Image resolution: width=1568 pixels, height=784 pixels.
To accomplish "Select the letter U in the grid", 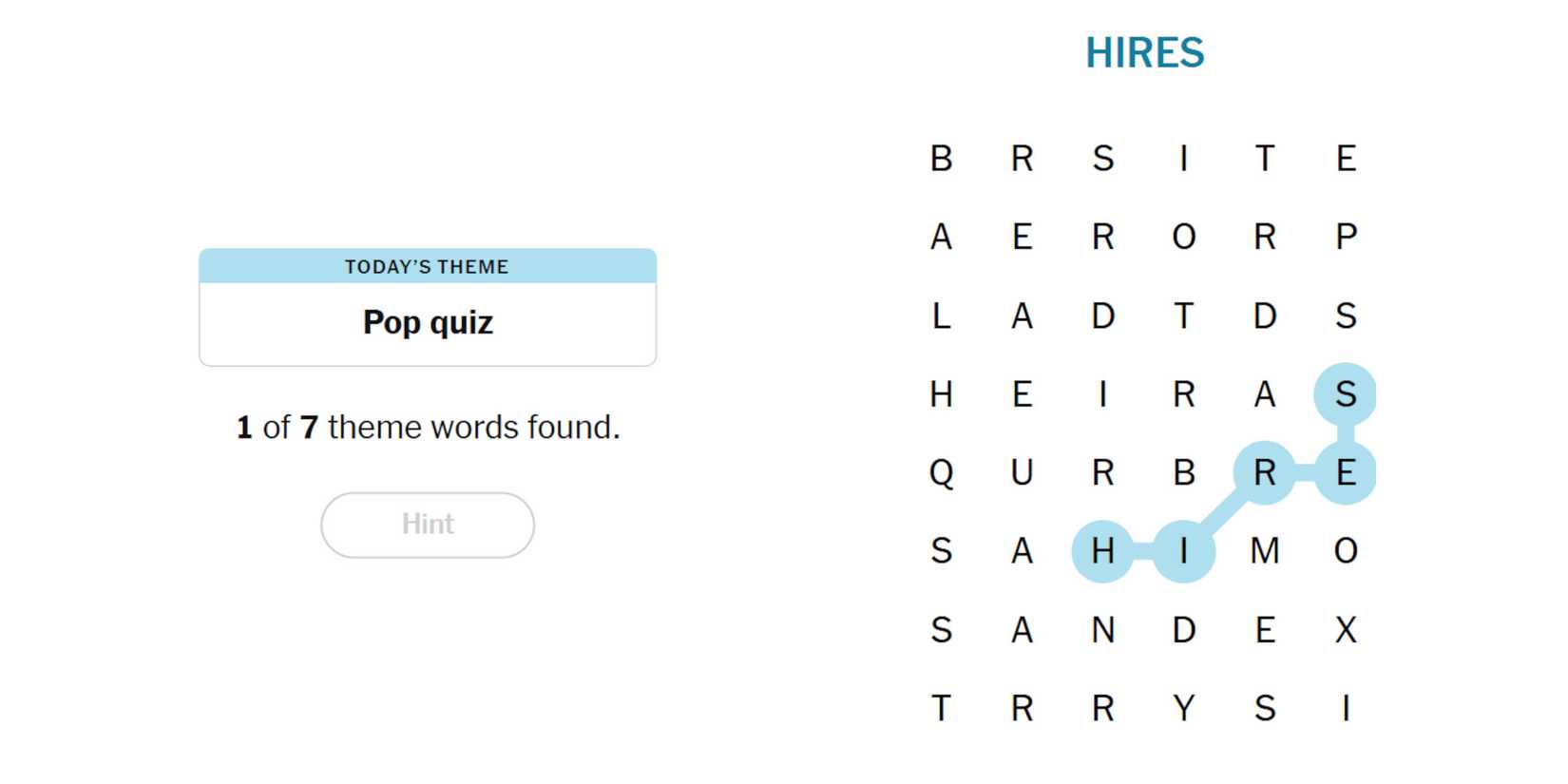I will tap(1022, 472).
